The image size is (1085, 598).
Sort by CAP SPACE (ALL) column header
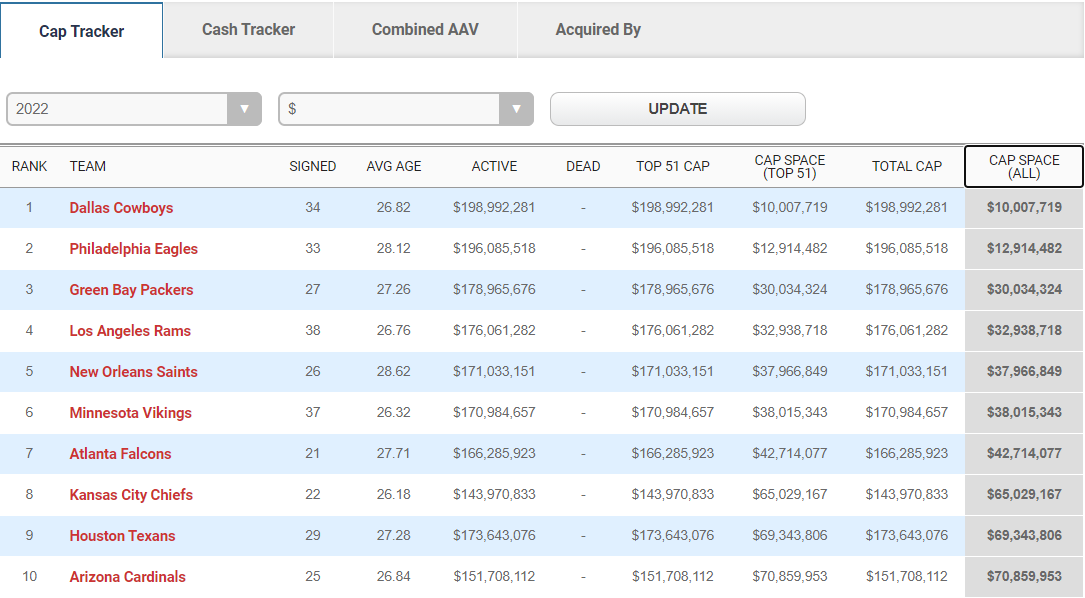1023,167
